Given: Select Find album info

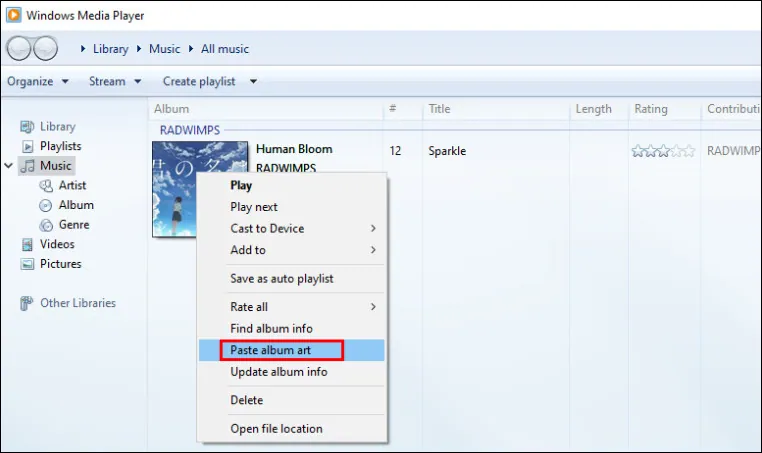Looking at the screenshot, I should tap(292, 329).
